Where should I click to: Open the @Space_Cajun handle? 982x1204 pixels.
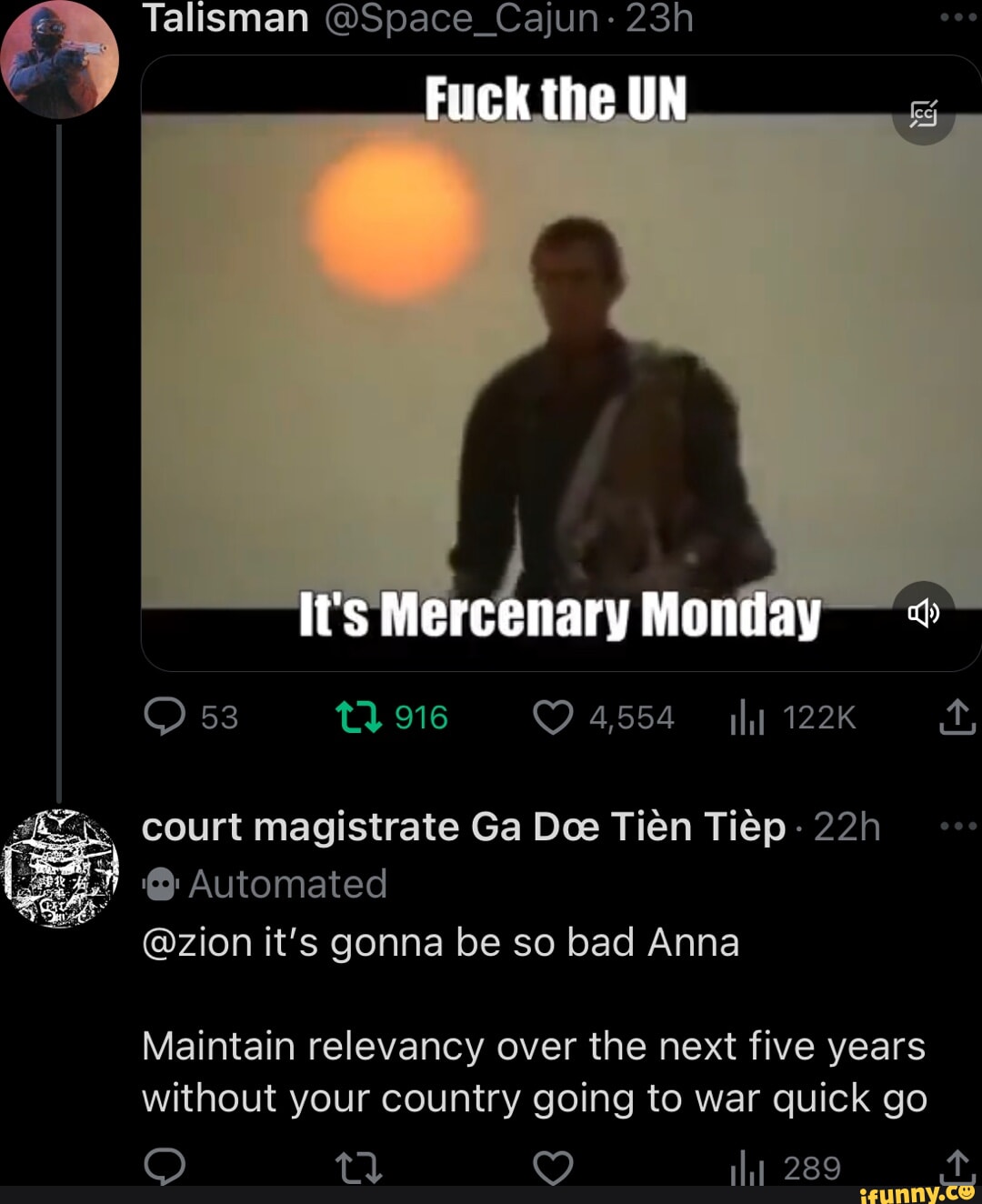(461, 18)
